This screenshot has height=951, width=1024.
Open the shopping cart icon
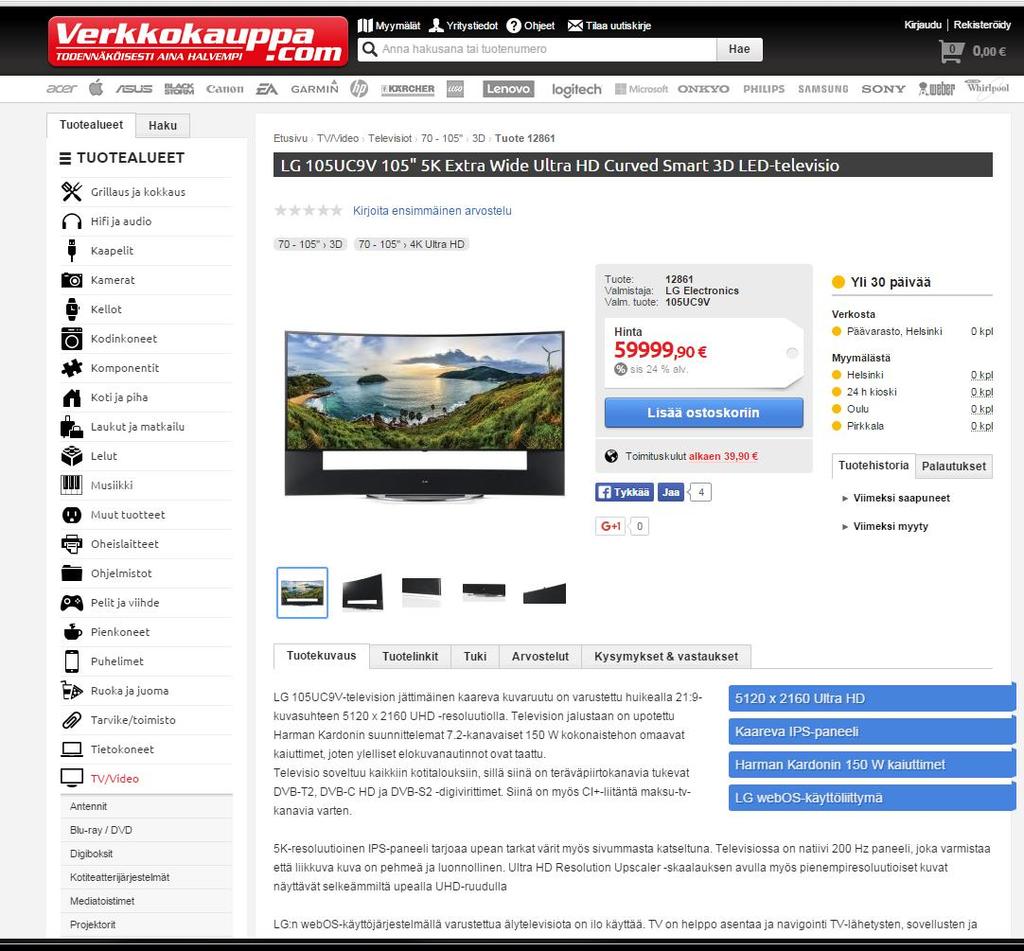pos(952,51)
